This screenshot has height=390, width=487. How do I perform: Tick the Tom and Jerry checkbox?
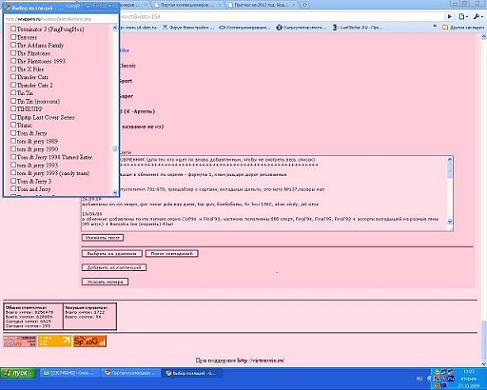click(13, 189)
